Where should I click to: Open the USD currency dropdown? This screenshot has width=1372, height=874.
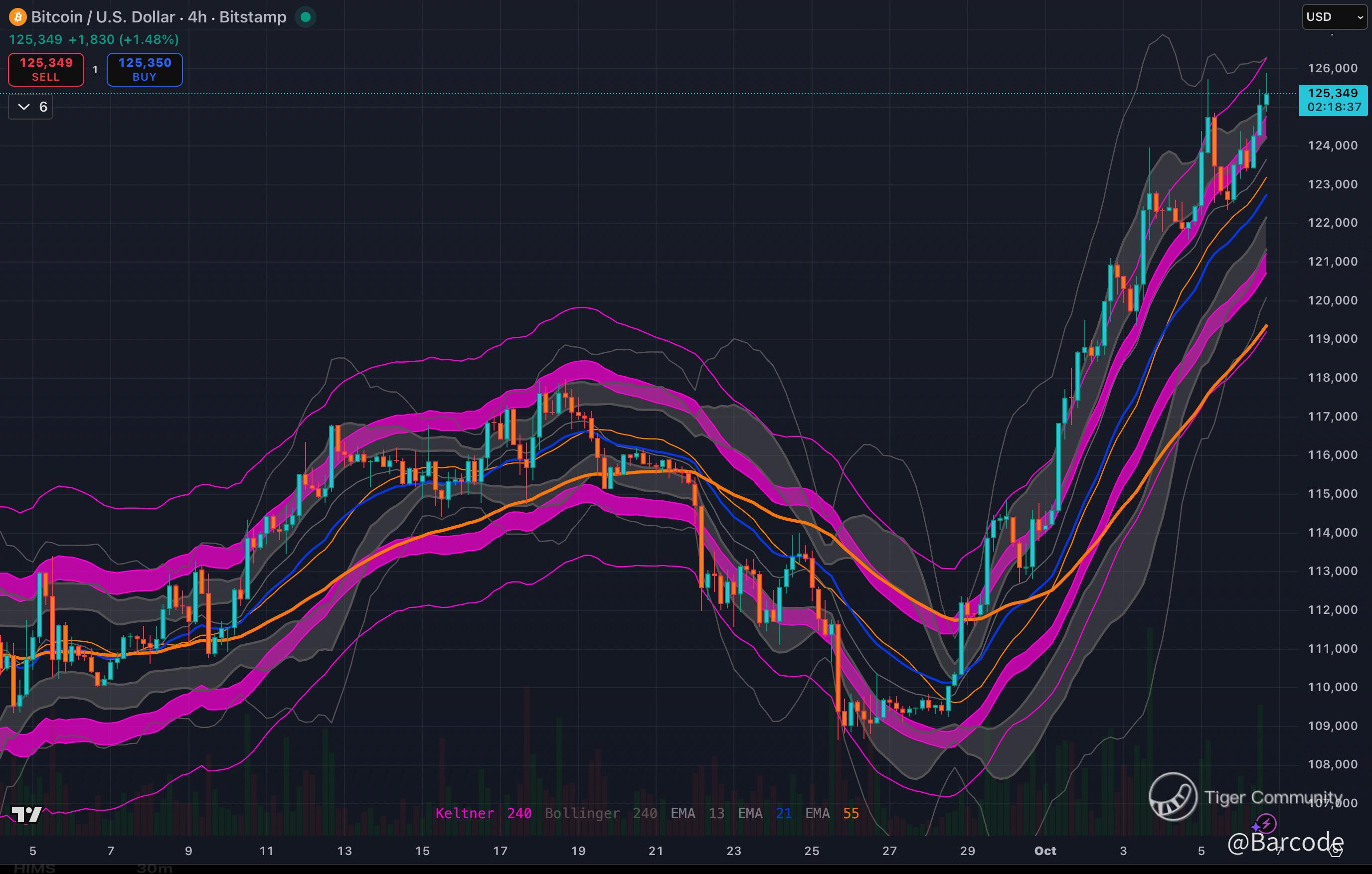(x=1335, y=17)
